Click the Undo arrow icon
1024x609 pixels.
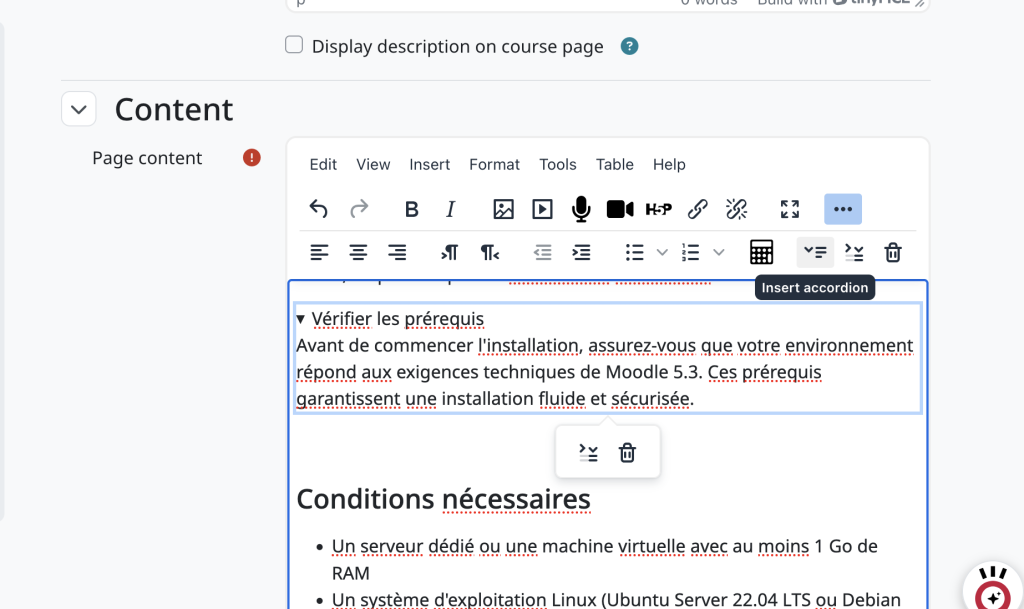click(319, 209)
